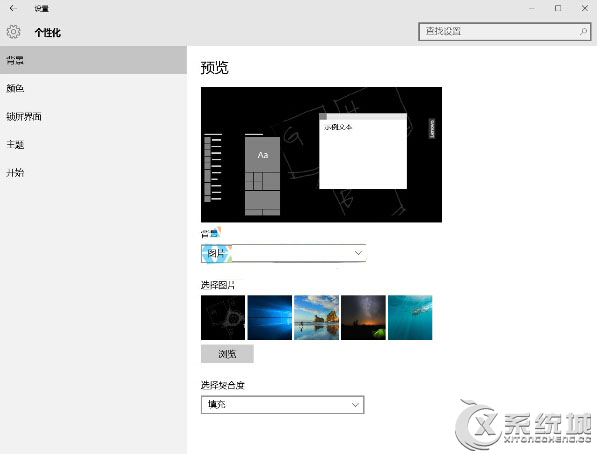This screenshot has height=454, width=597.
Task: Expand the 填充 fit dropdown
Action: pyautogui.click(x=283, y=404)
